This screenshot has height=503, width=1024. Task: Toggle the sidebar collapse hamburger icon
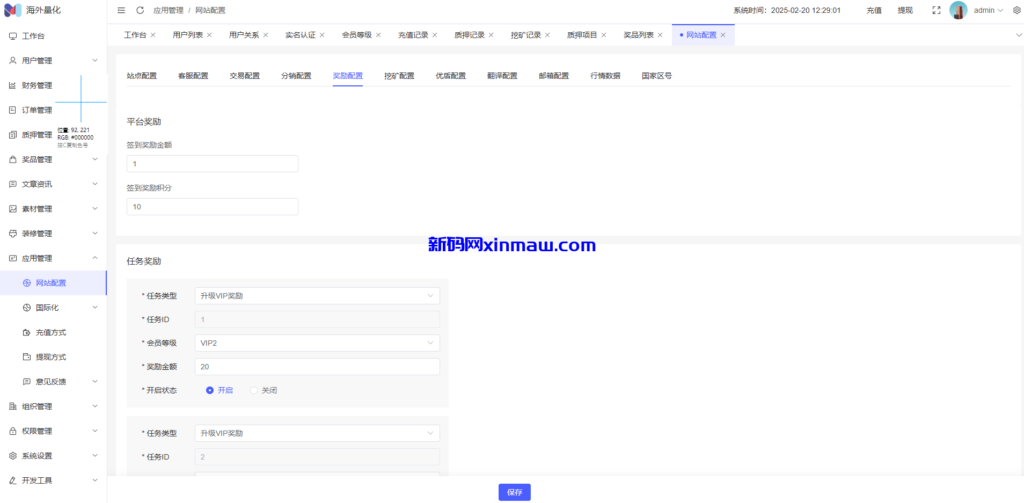(x=121, y=10)
